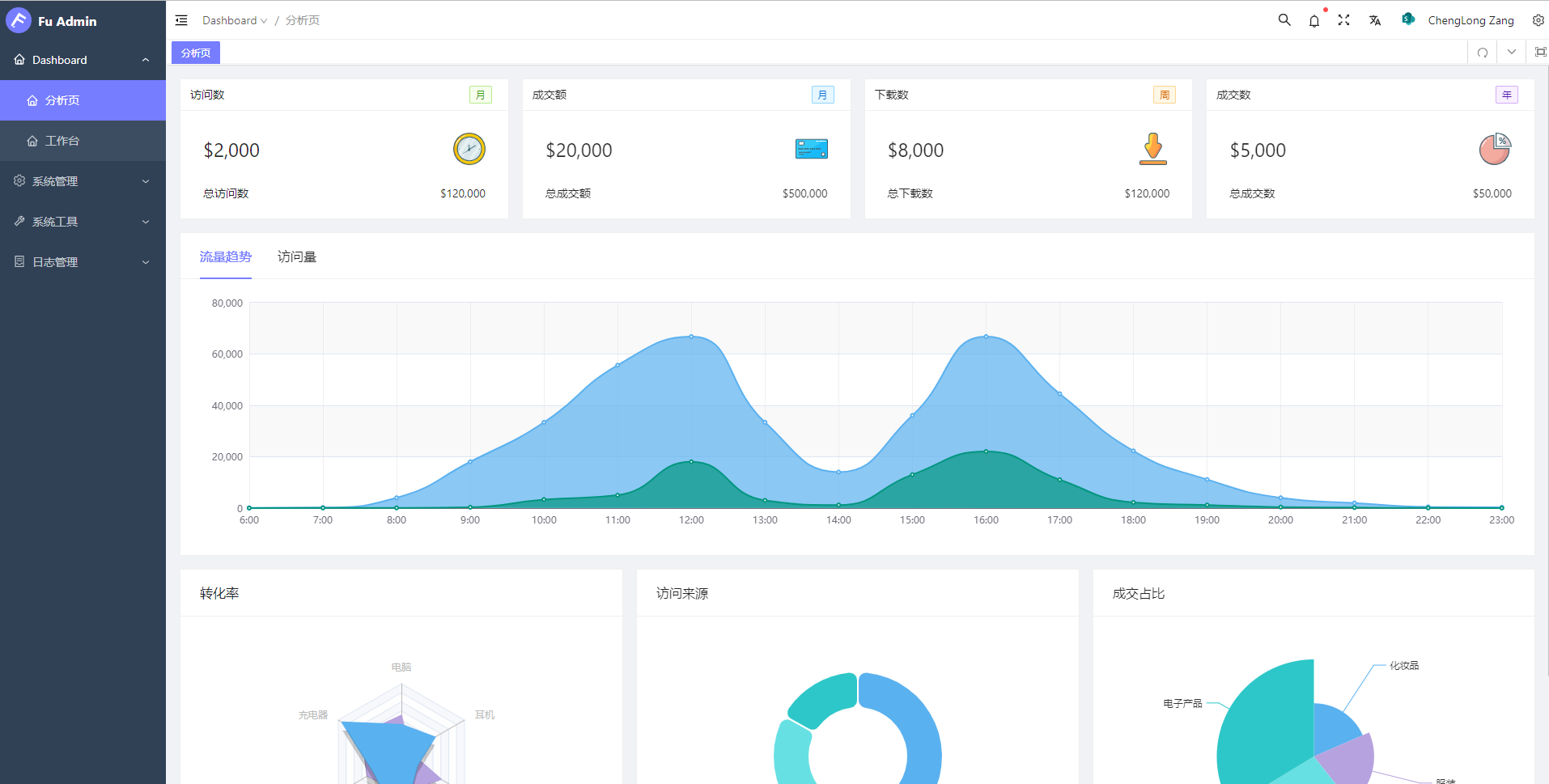Expand the 系统管理 menu chevron
The width and height of the screenshot is (1549, 784).
(x=146, y=181)
